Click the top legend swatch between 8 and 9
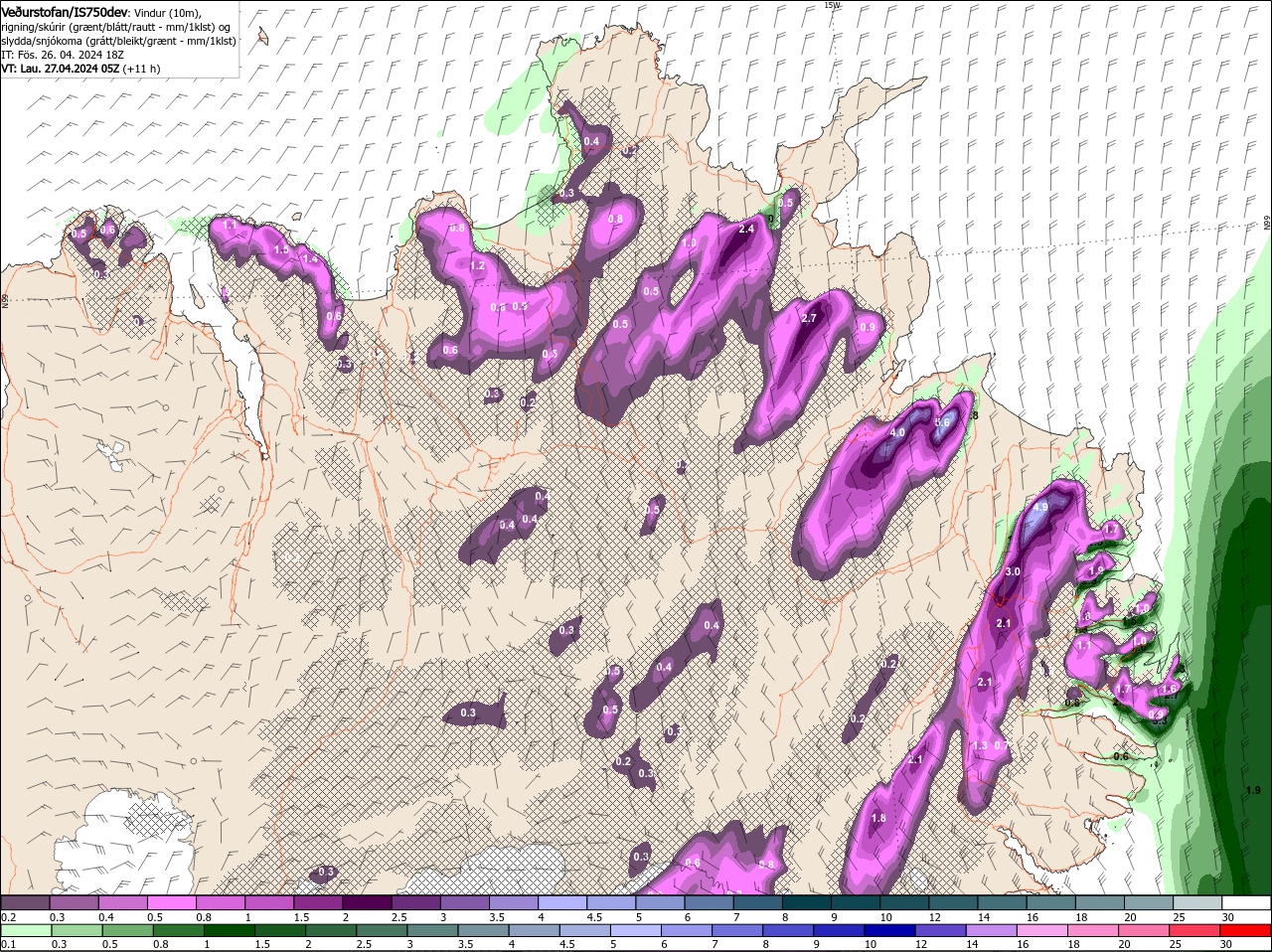 coord(807,902)
